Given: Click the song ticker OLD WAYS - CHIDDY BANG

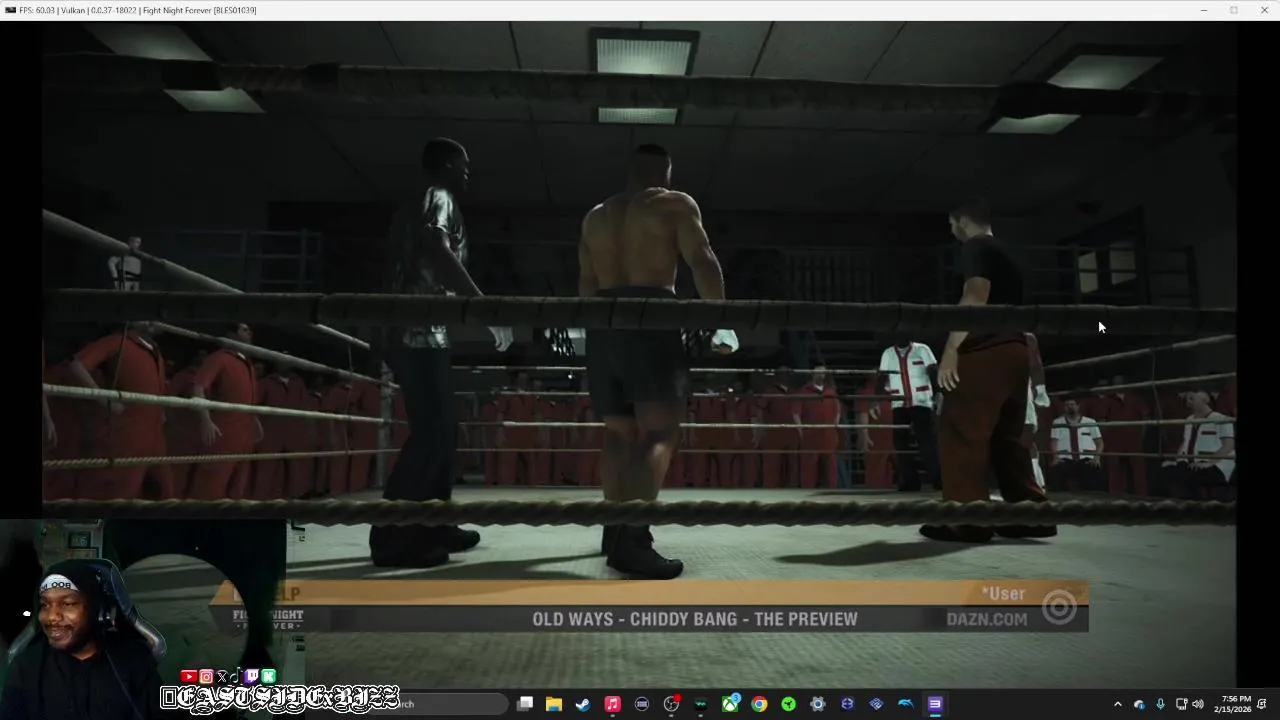Looking at the screenshot, I should (x=695, y=619).
